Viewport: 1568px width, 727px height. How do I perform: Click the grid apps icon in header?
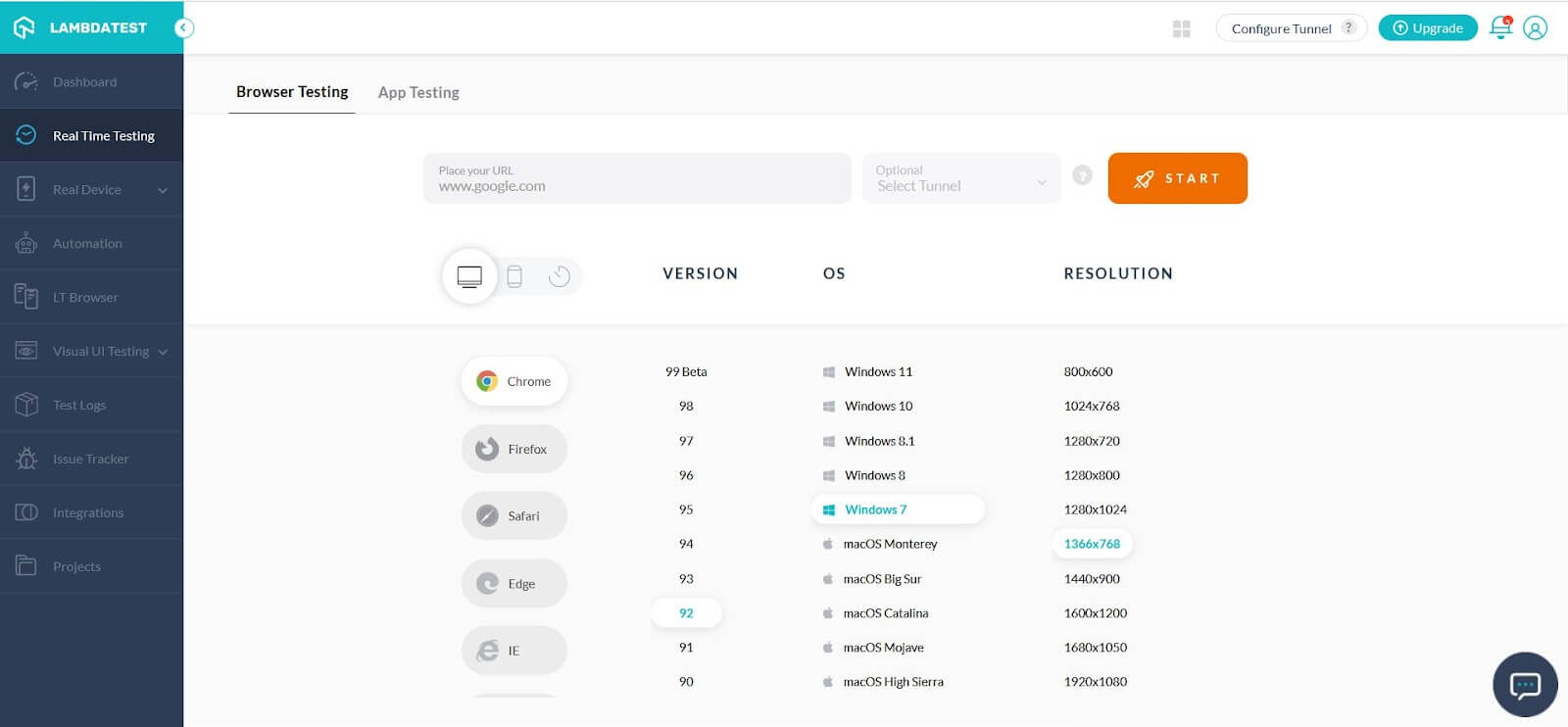pyautogui.click(x=1182, y=29)
